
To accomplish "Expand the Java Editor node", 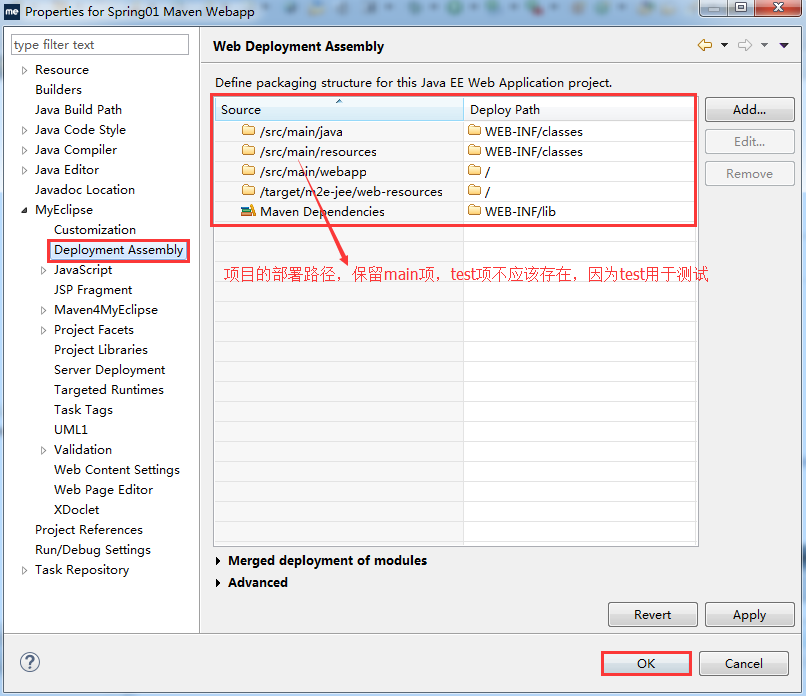I will [x=24, y=171].
